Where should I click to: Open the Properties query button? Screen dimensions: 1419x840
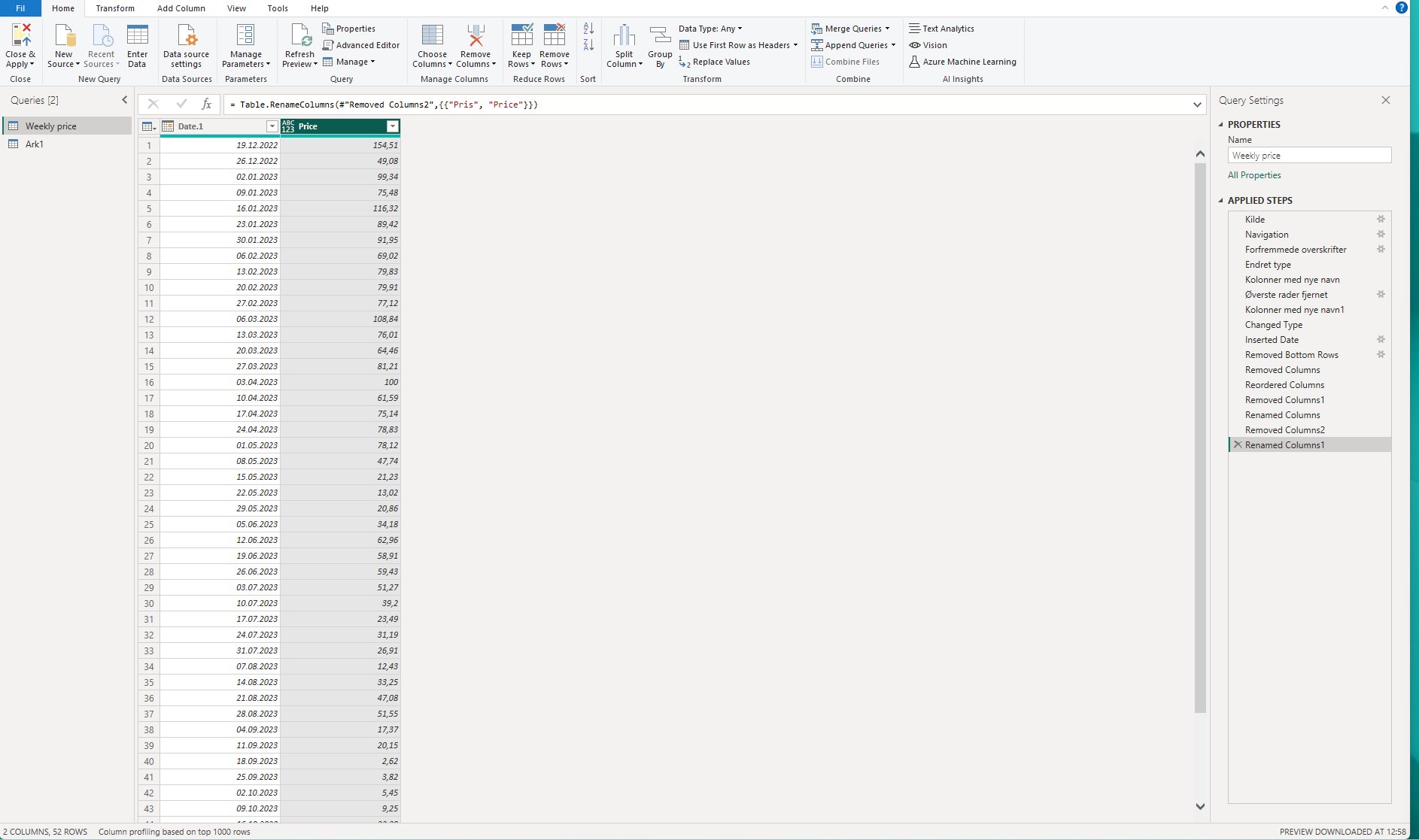tap(349, 29)
